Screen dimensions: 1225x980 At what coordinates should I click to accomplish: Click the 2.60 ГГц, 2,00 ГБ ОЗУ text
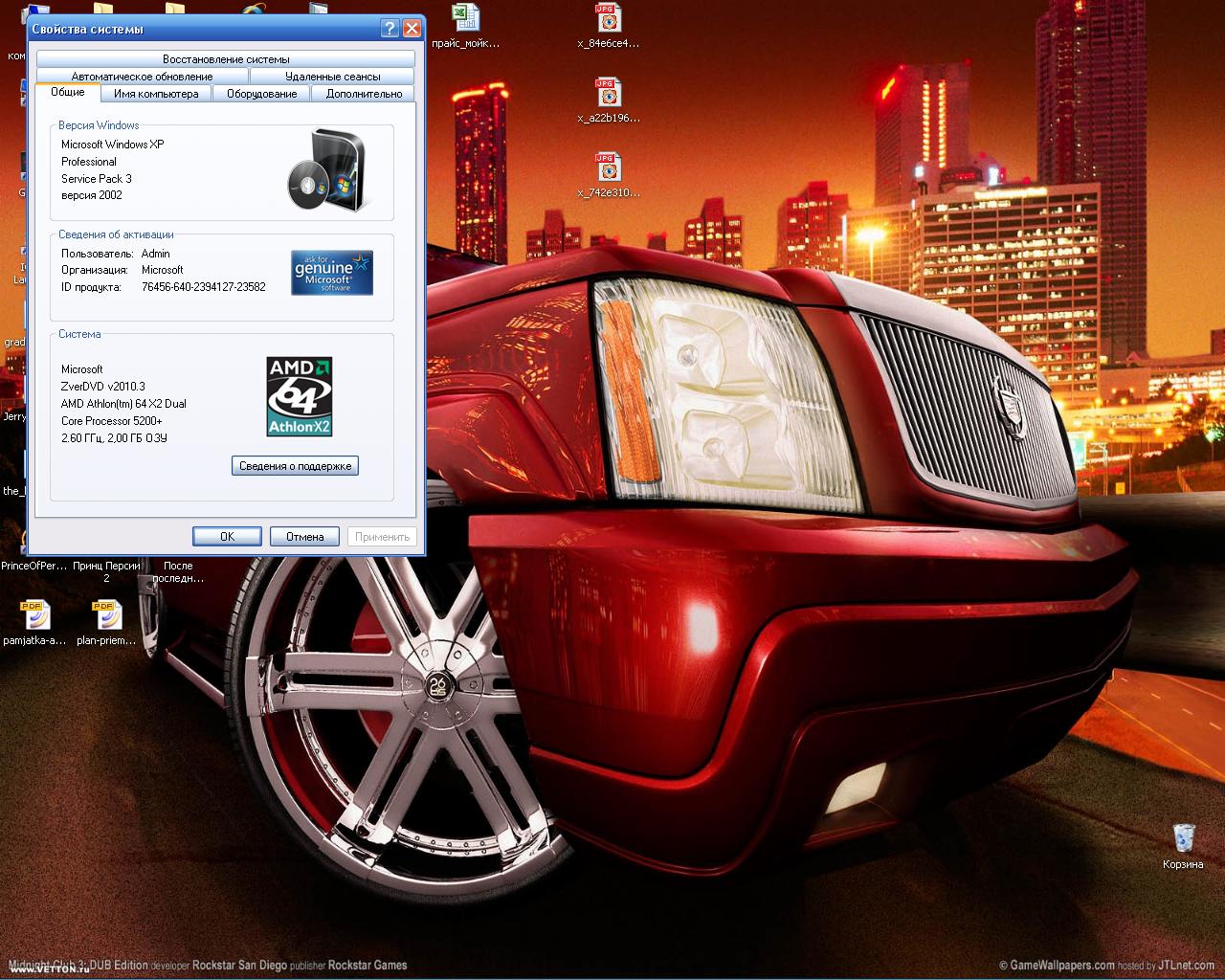pos(115,438)
